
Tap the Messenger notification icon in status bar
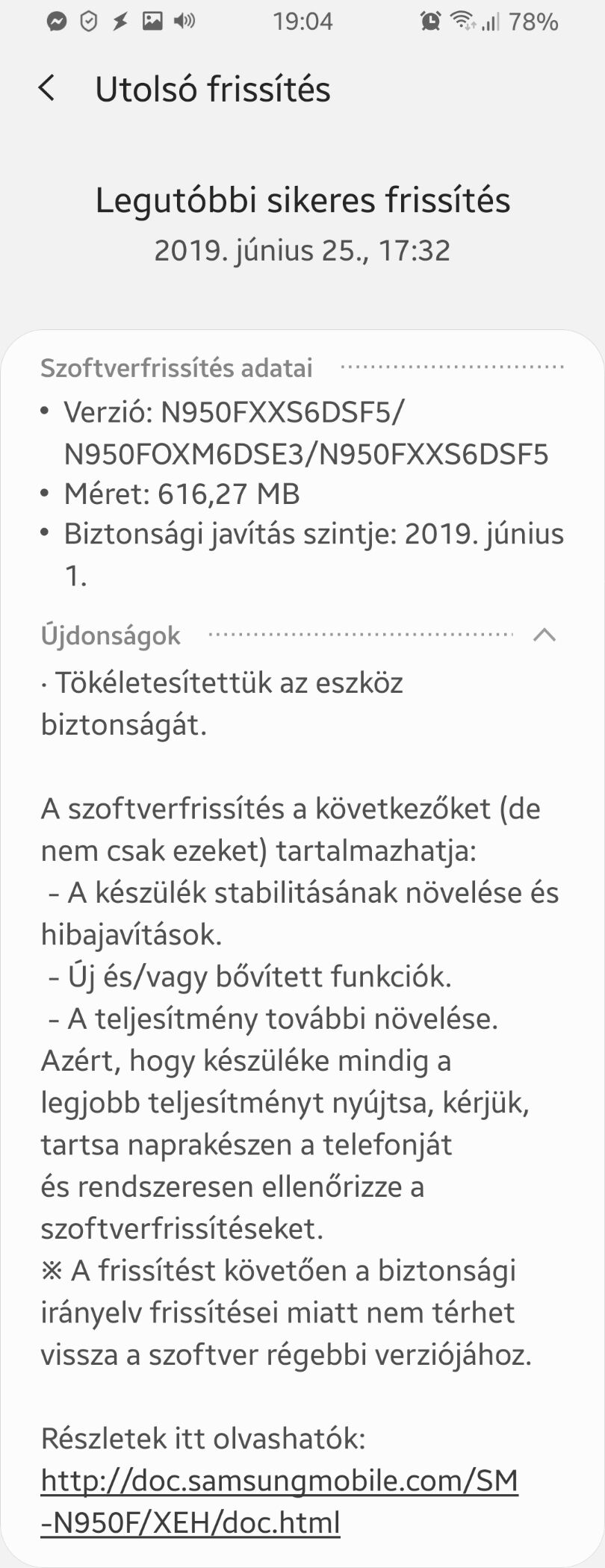click(56, 22)
